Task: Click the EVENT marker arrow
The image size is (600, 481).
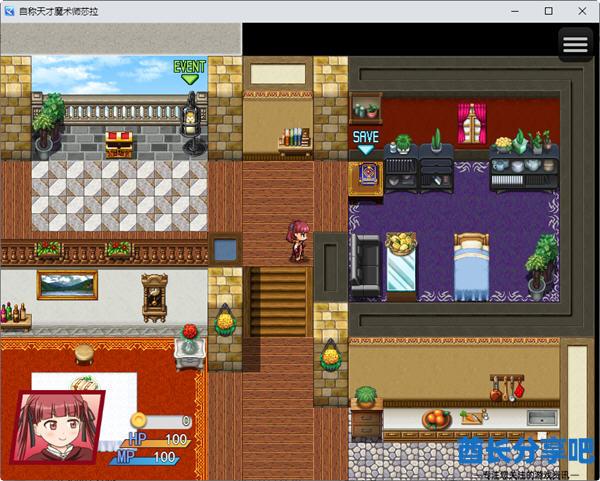Action: pos(190,79)
